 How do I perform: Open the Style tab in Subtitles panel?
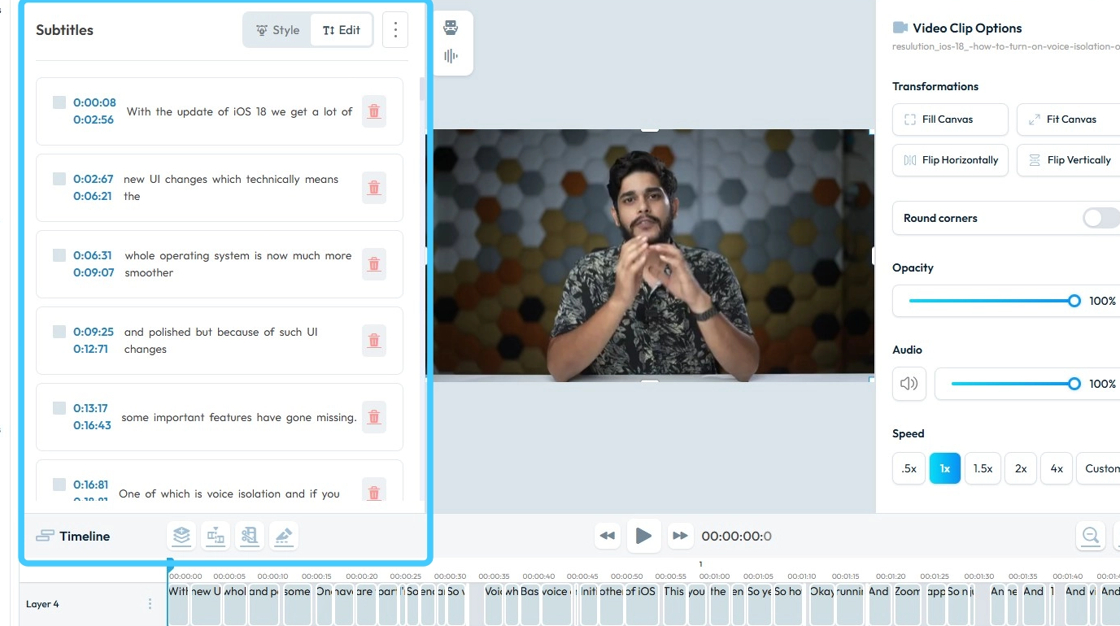tap(278, 30)
